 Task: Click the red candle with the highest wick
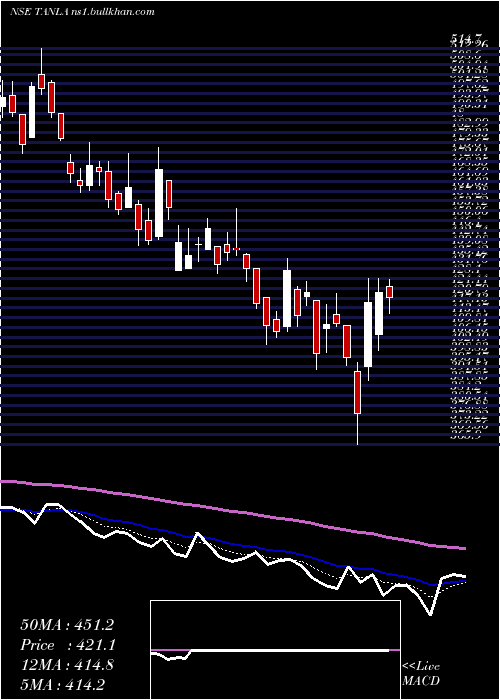(42, 81)
